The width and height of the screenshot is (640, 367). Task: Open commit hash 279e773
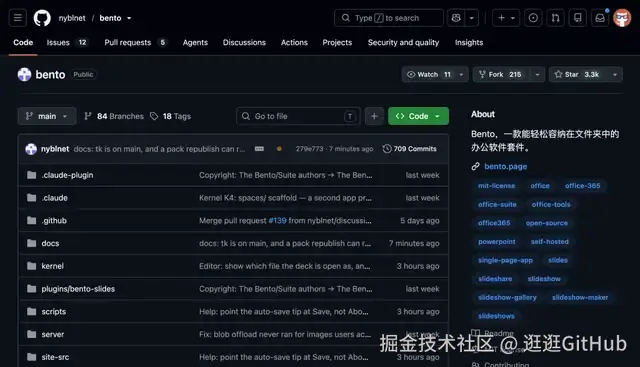(x=309, y=149)
